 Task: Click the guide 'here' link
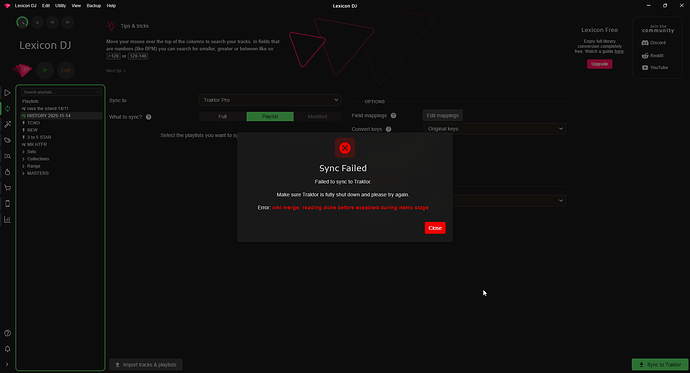click(619, 51)
